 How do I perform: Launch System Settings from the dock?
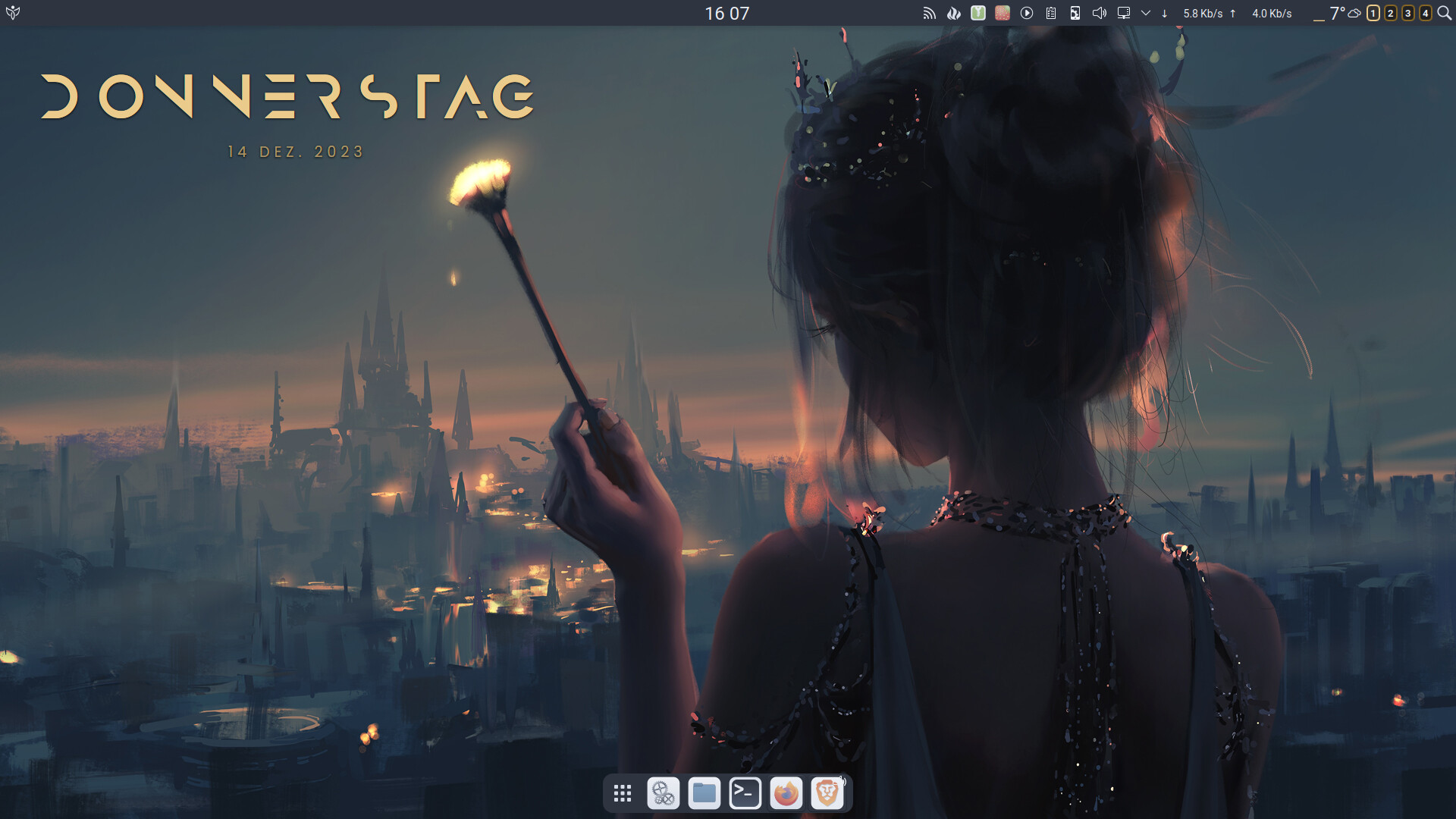(664, 793)
